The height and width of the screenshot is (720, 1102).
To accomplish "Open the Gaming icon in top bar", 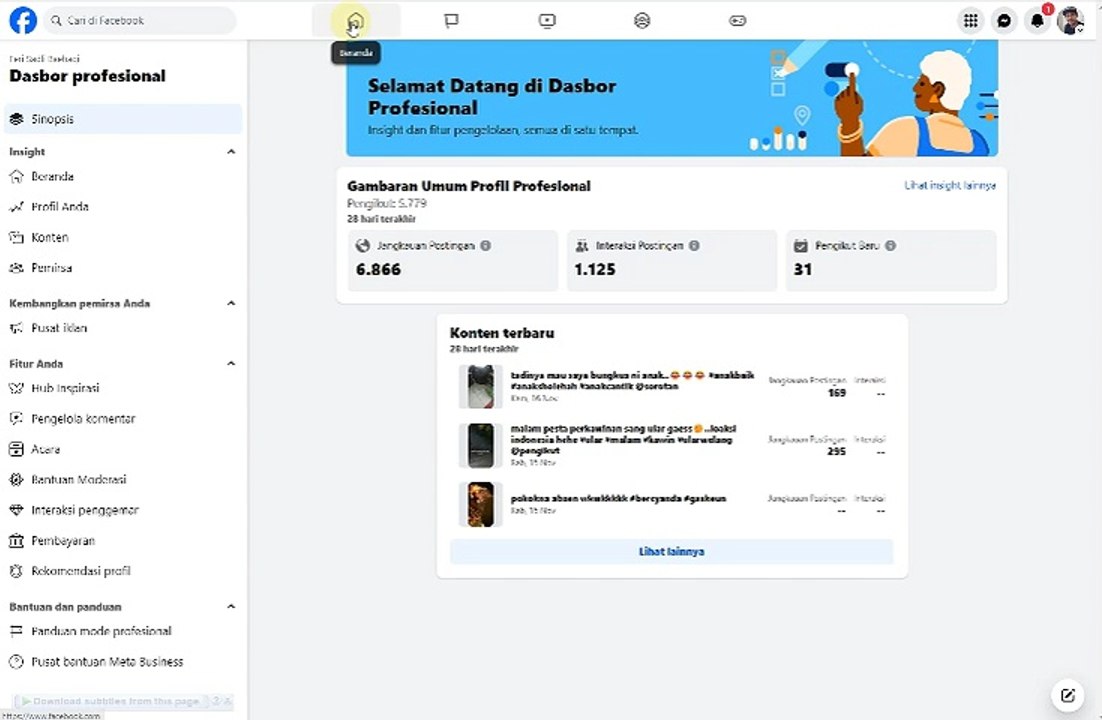I will (737, 20).
